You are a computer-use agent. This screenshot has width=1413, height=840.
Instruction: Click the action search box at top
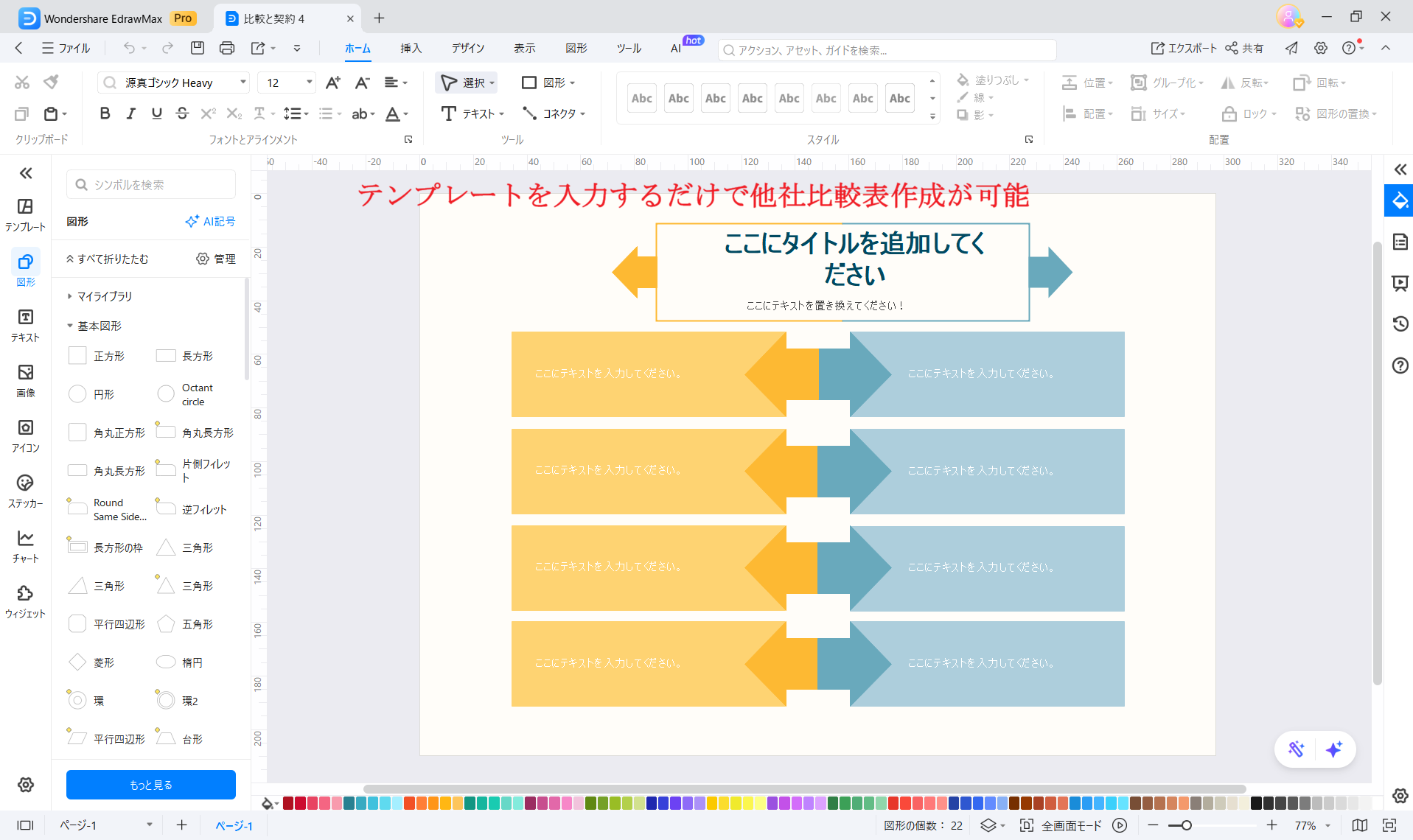pyautogui.click(x=887, y=50)
